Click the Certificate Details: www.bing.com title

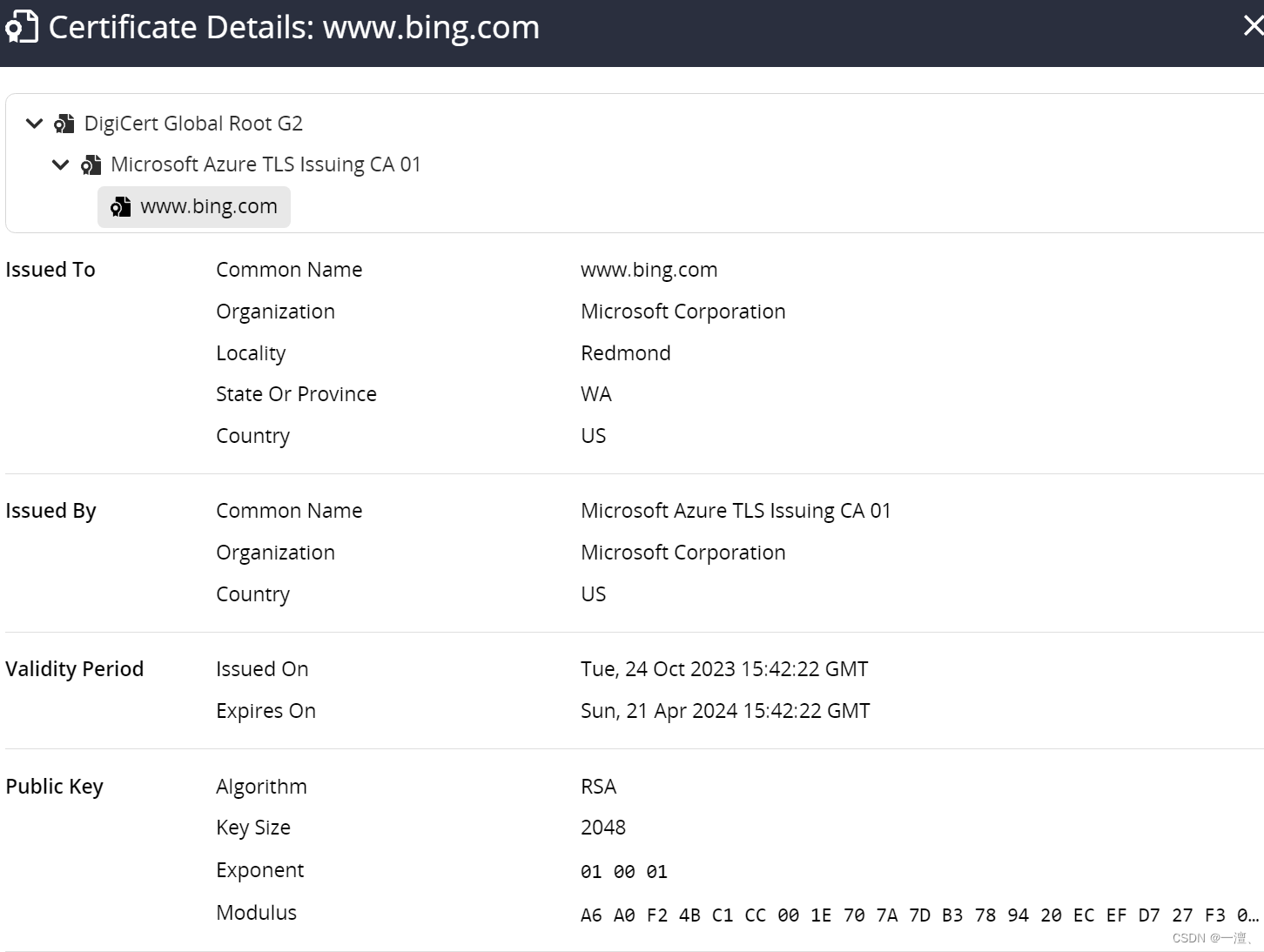click(294, 27)
